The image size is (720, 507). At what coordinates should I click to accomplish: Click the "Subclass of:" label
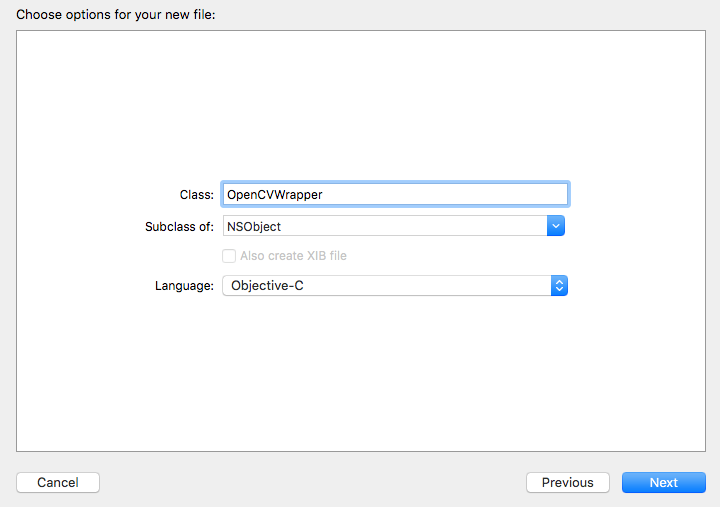coord(179,226)
